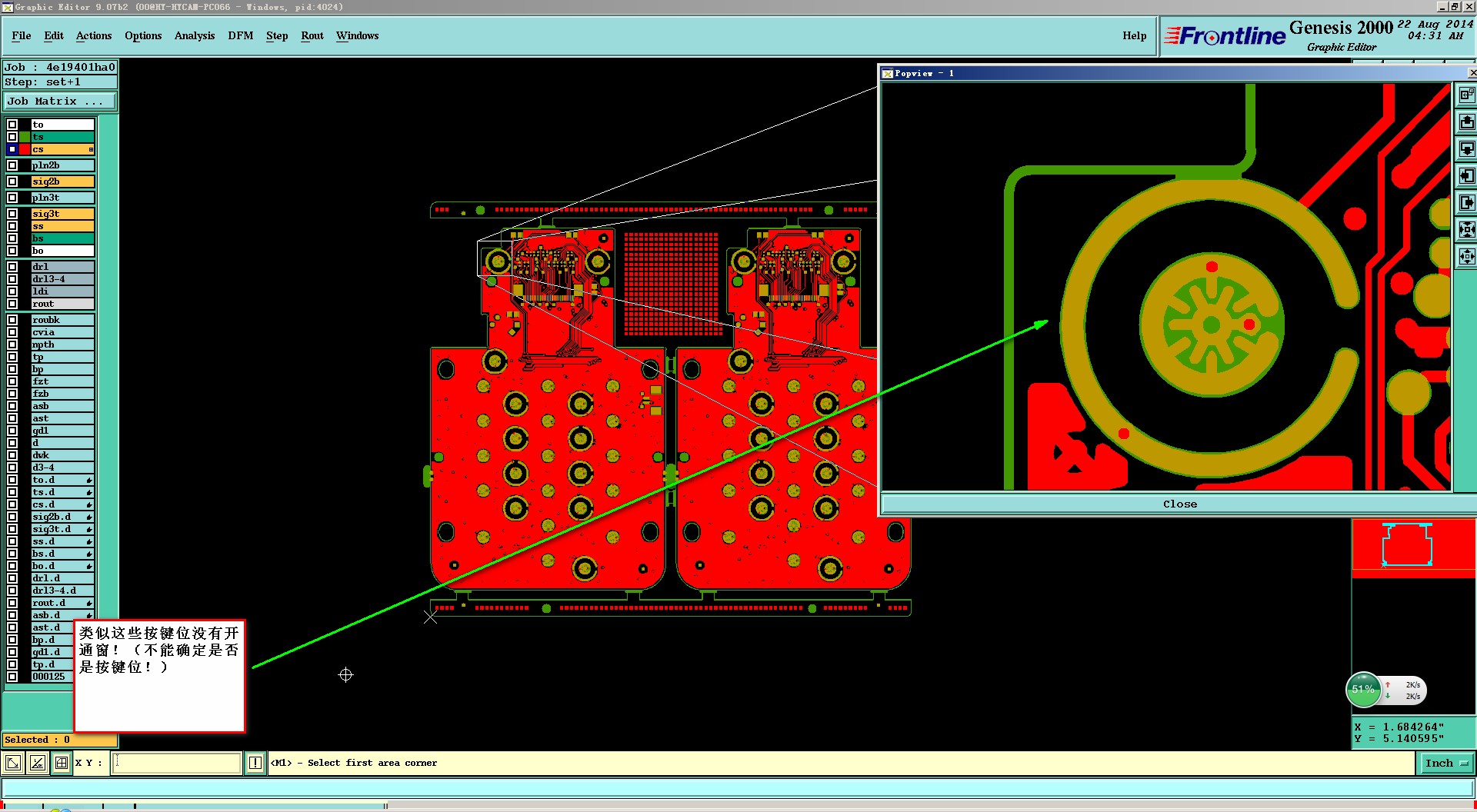Open the Analysis menu
The width and height of the screenshot is (1477, 812).
click(x=195, y=35)
